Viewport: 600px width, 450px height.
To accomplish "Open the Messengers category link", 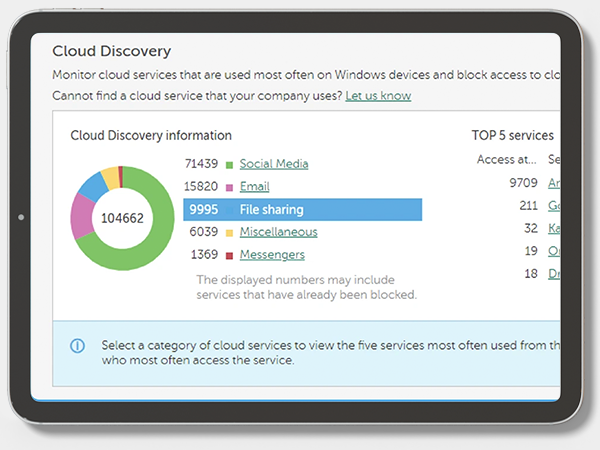I will [272, 254].
